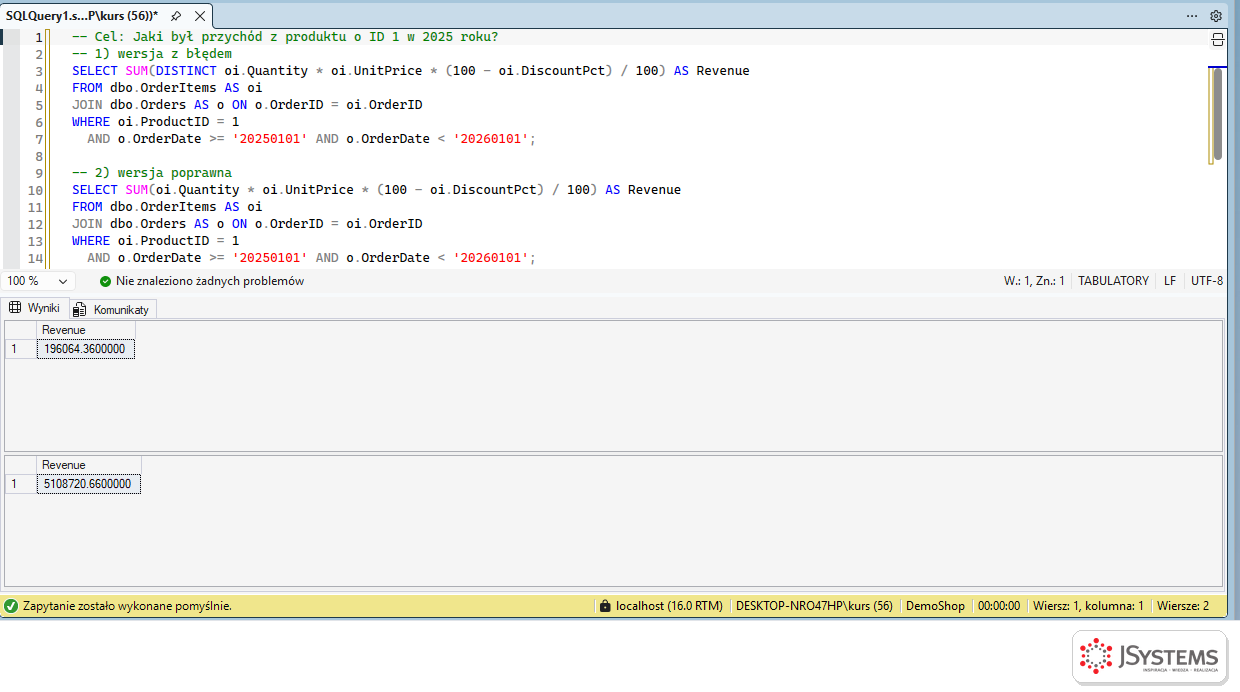Image resolution: width=1240 pixels, height=692 pixels.
Task: Select the SQLQuery1 document tab
Action: tap(82, 16)
